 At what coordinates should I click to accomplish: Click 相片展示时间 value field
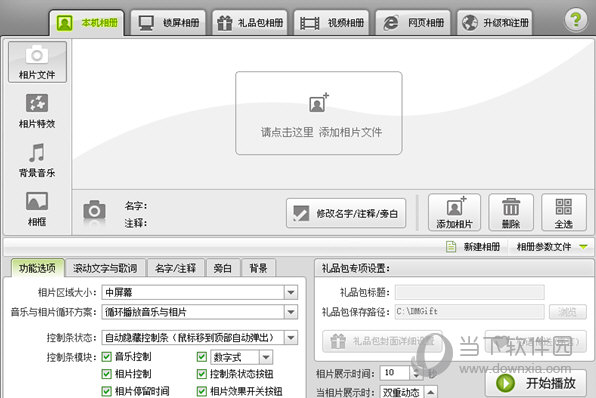coord(395,373)
